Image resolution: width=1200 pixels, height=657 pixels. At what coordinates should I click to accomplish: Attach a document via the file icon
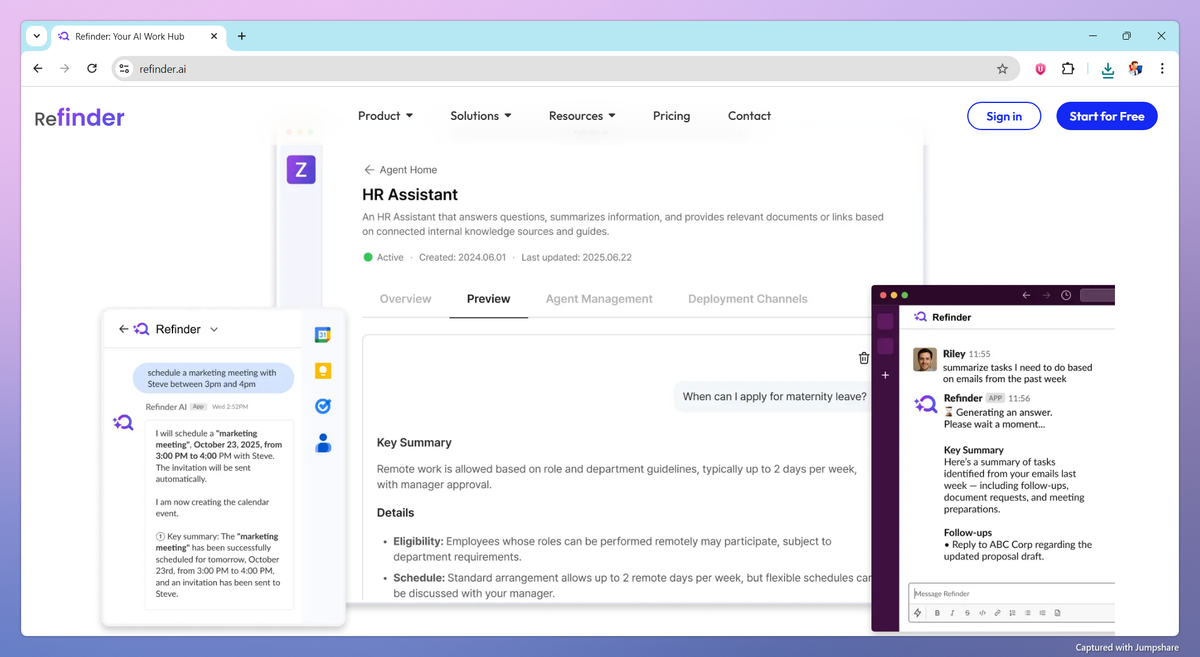coord(1058,612)
